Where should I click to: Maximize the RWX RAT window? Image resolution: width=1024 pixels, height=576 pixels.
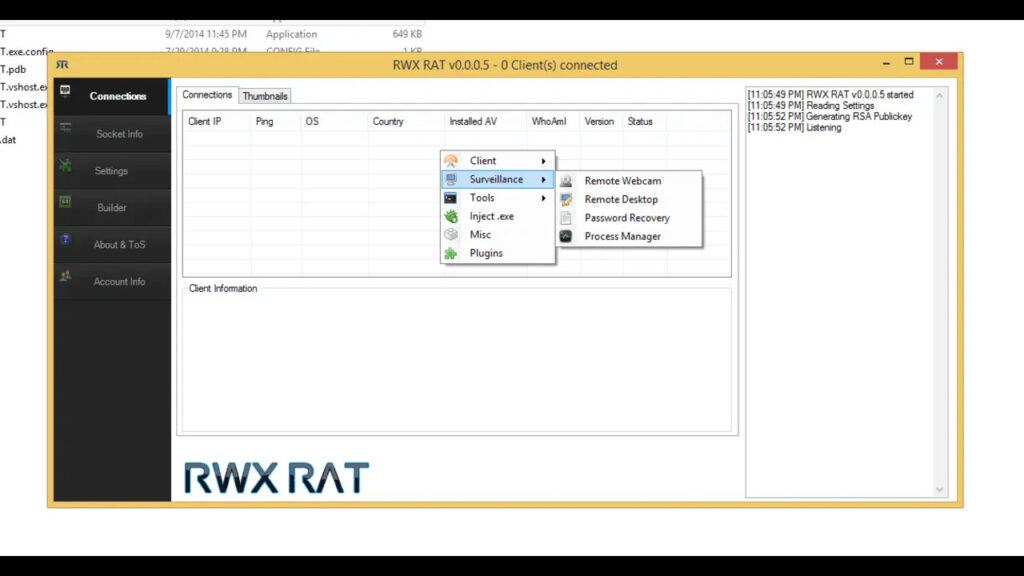908,61
